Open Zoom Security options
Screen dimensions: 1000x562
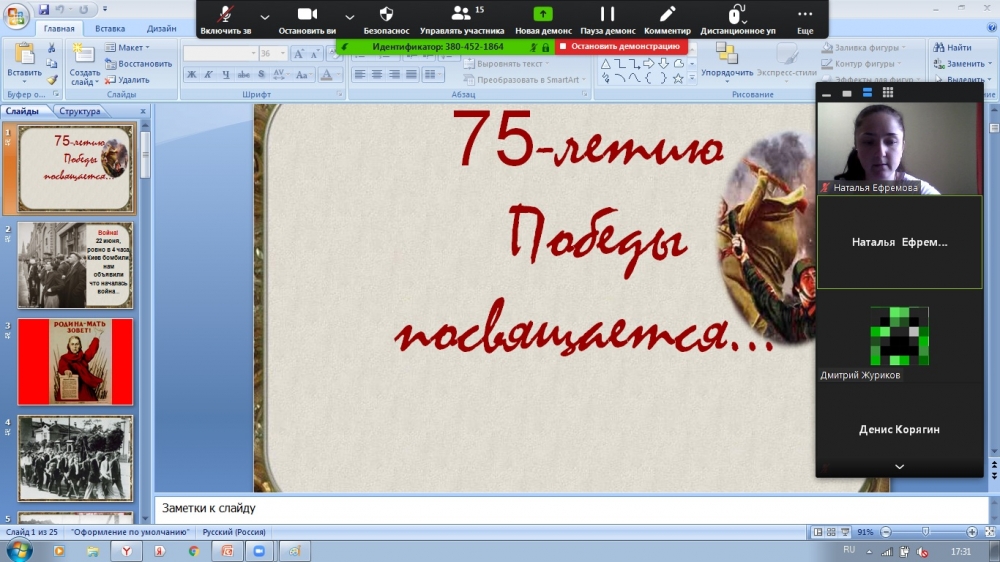pyautogui.click(x=386, y=19)
